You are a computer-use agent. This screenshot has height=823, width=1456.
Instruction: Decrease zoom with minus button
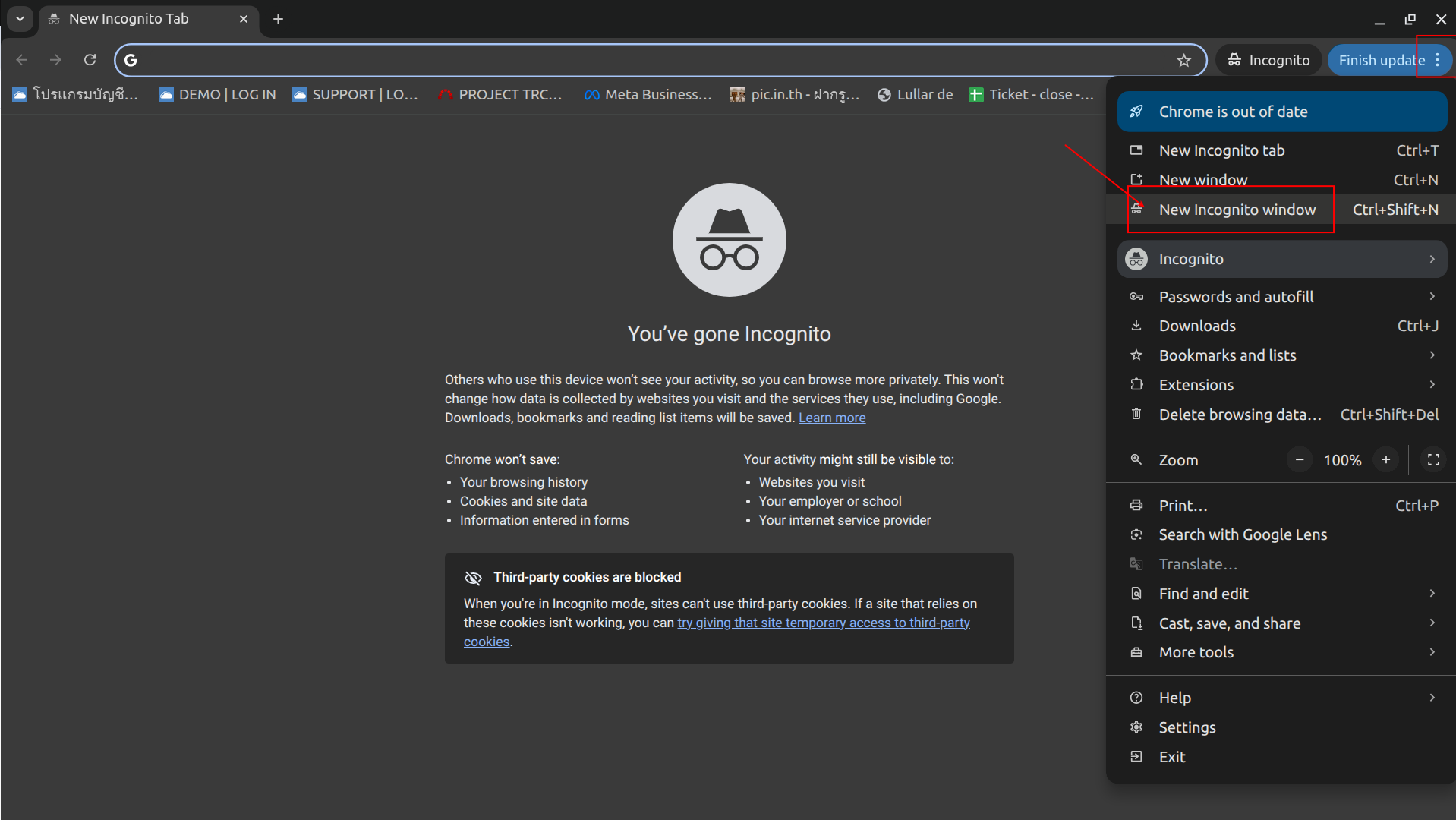click(1299, 460)
